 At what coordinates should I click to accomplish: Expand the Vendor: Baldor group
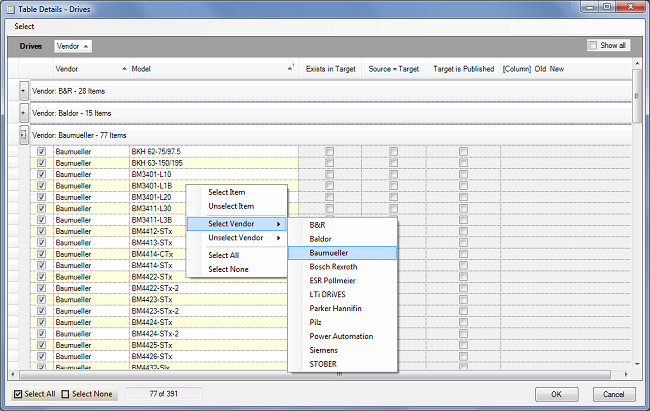24,111
